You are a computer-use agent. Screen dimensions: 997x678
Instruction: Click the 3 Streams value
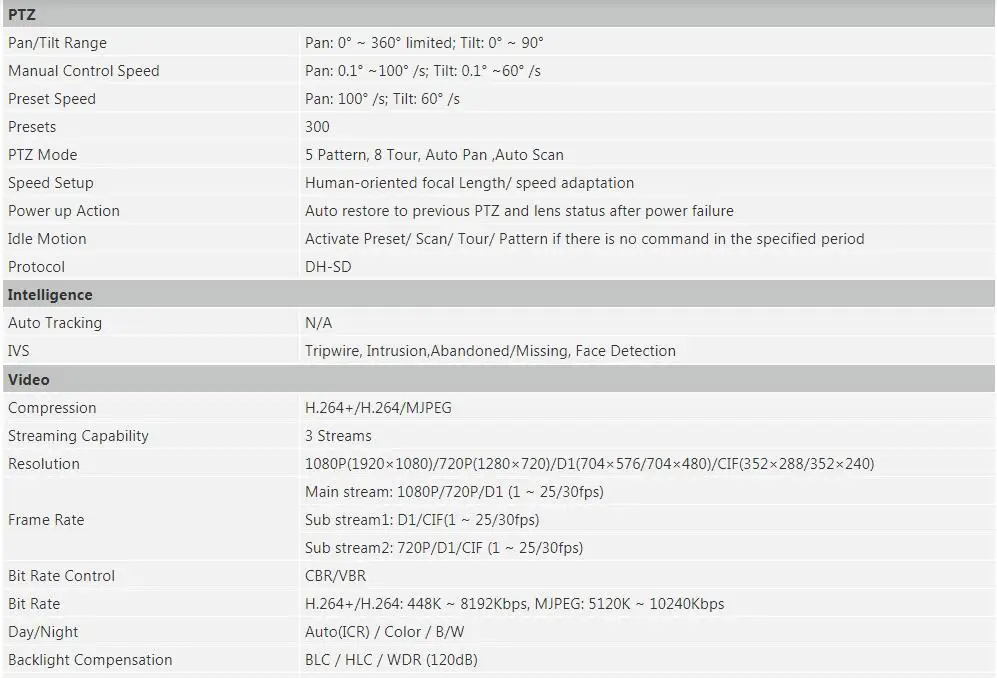click(338, 436)
